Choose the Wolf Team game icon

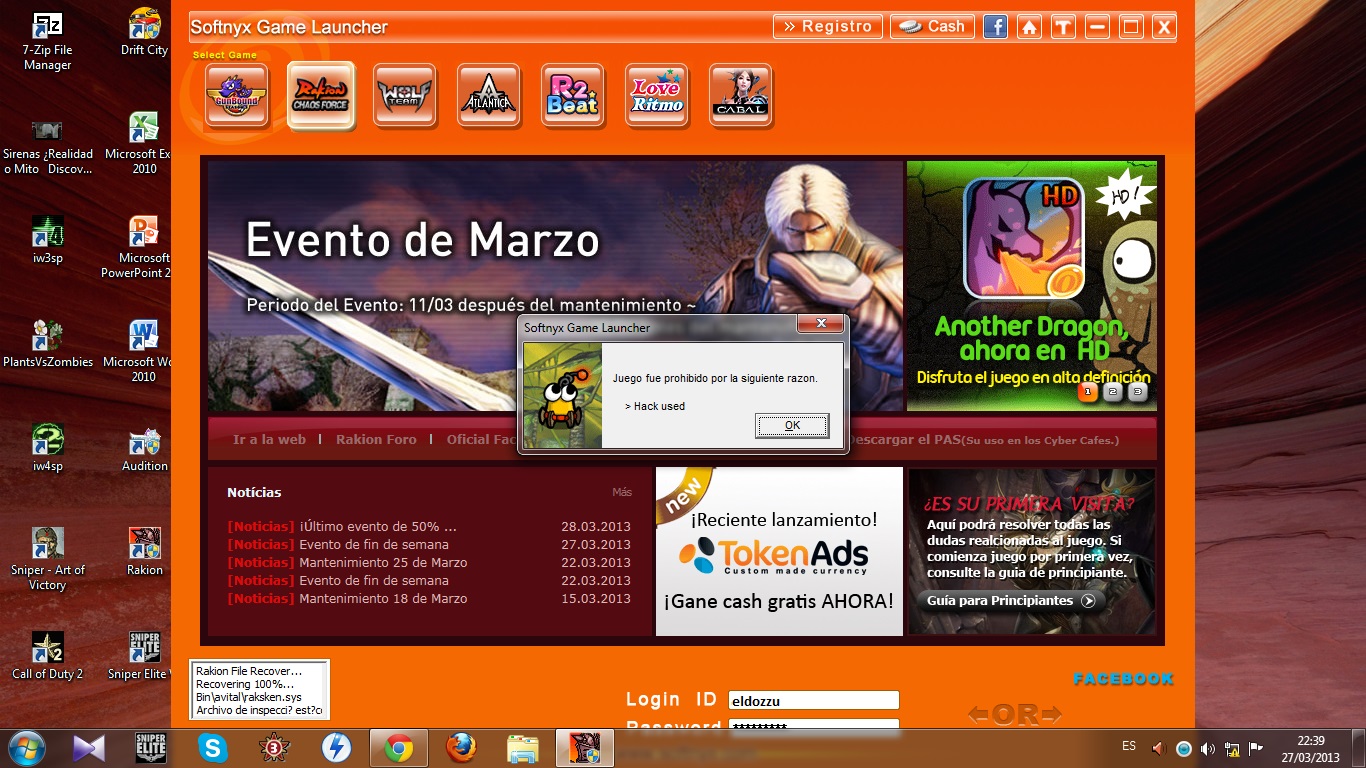coord(405,95)
